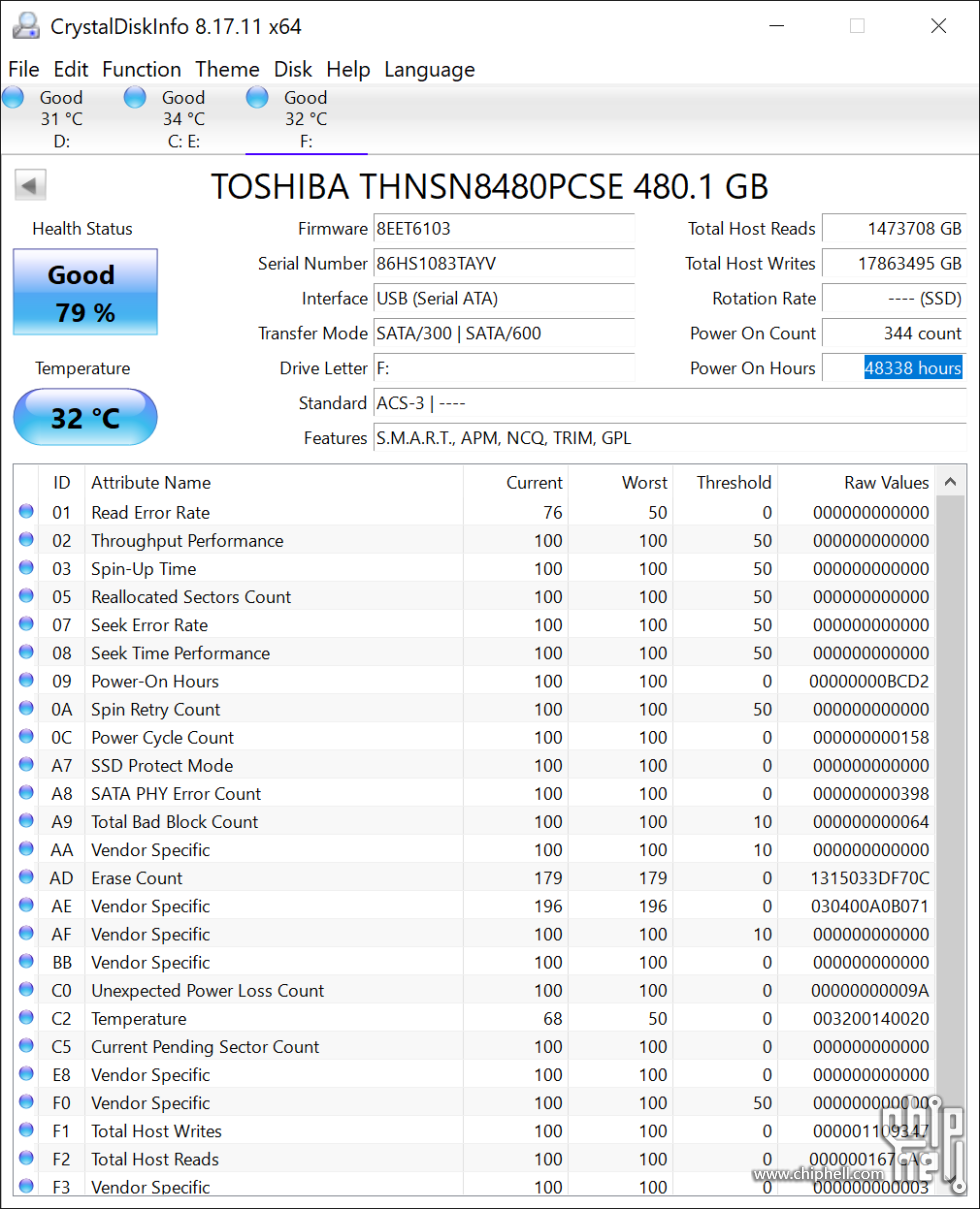Open the Language menu
The image size is (980, 1209).
pyautogui.click(x=429, y=69)
